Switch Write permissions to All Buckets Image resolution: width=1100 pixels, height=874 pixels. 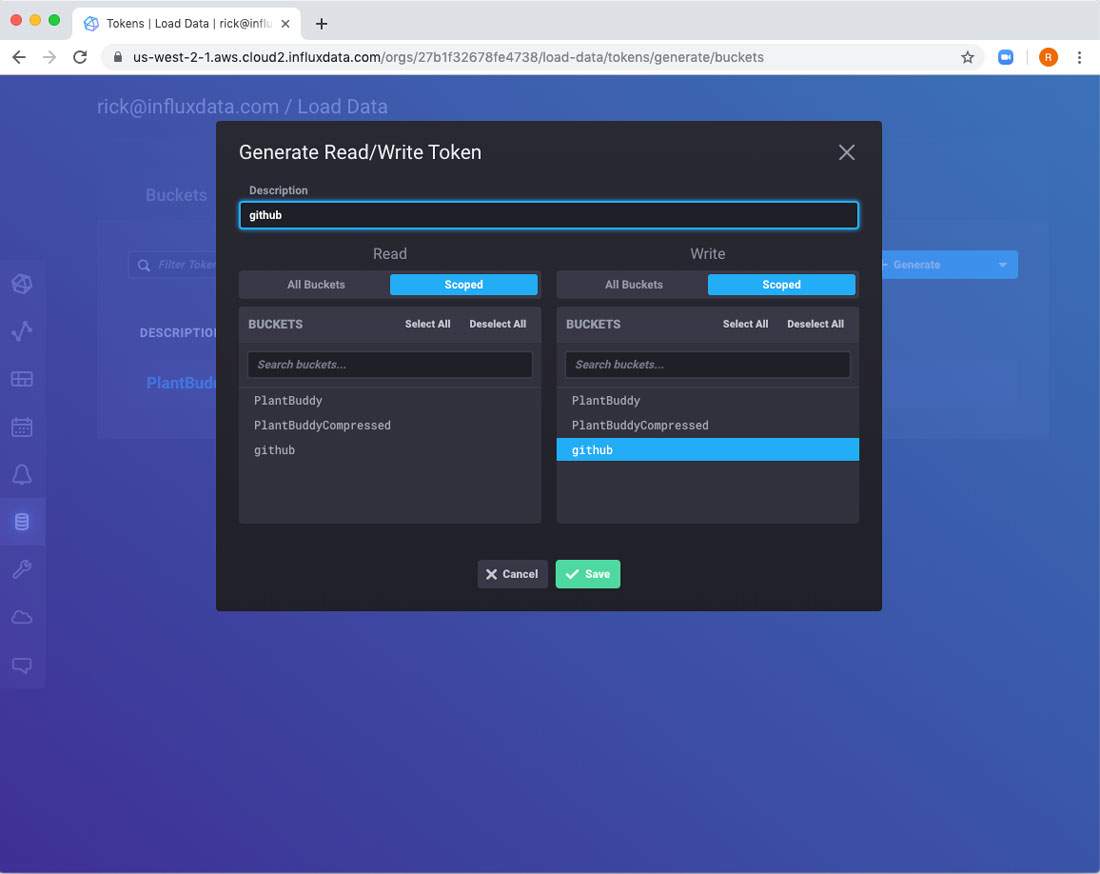pos(634,285)
